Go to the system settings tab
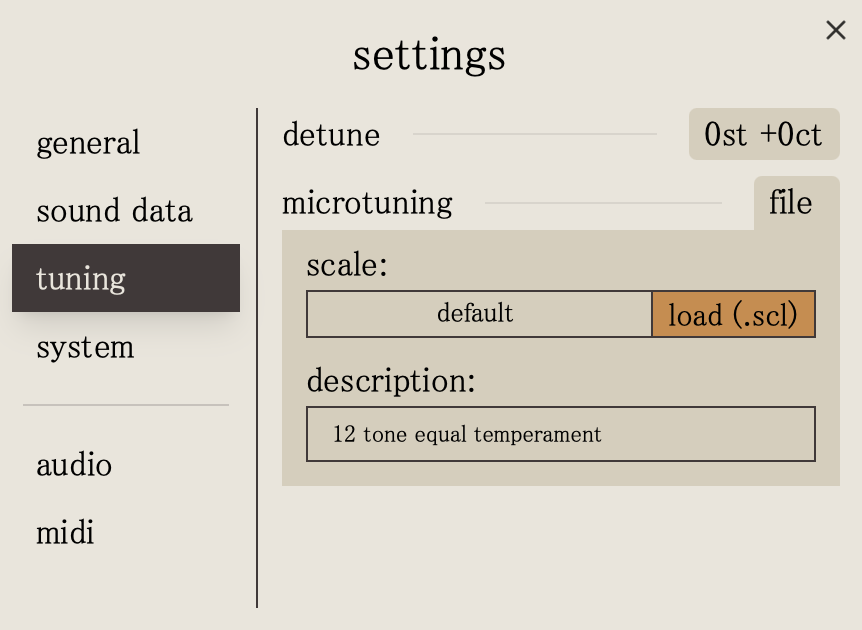 pos(85,347)
